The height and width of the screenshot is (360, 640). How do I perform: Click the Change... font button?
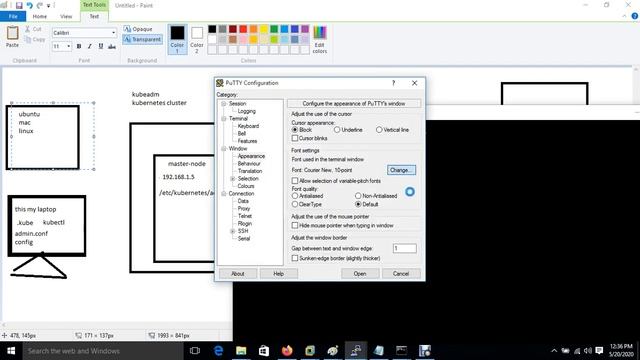point(401,170)
